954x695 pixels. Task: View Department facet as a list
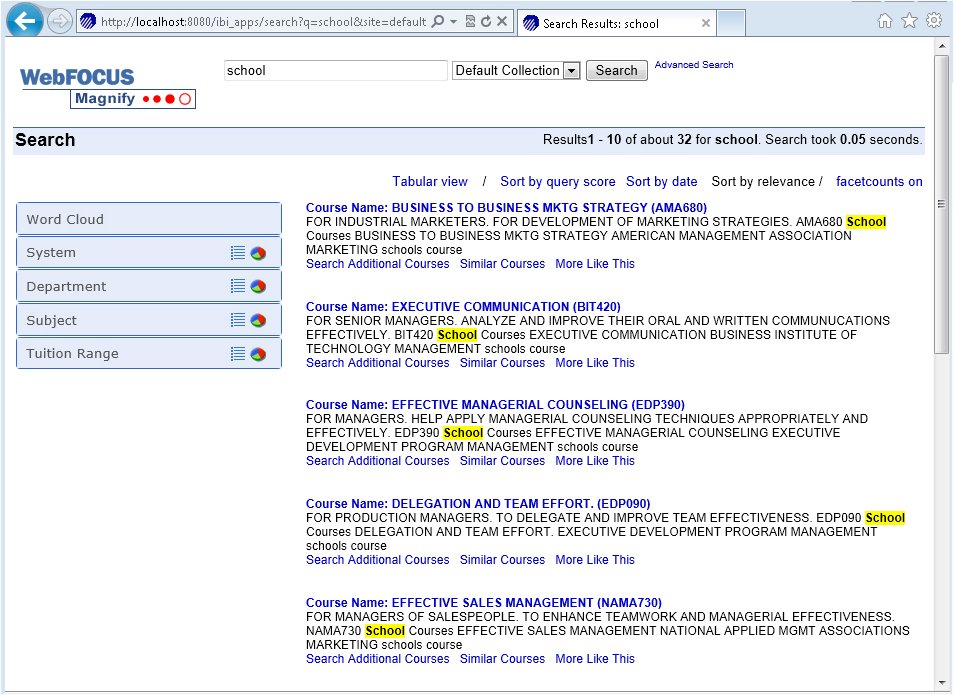pos(237,285)
